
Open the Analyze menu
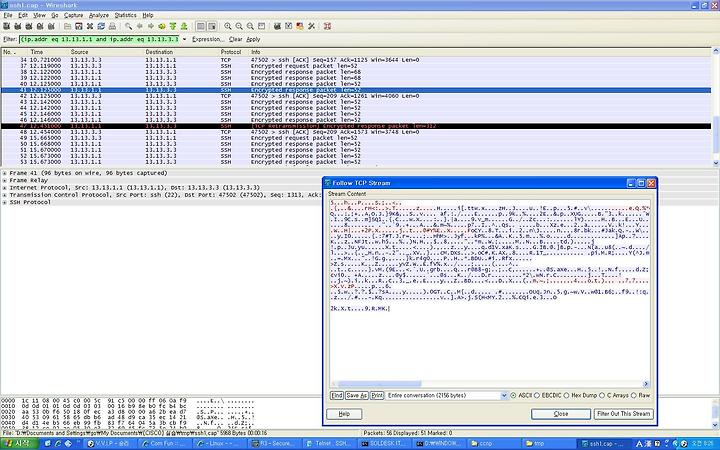(x=99, y=15)
